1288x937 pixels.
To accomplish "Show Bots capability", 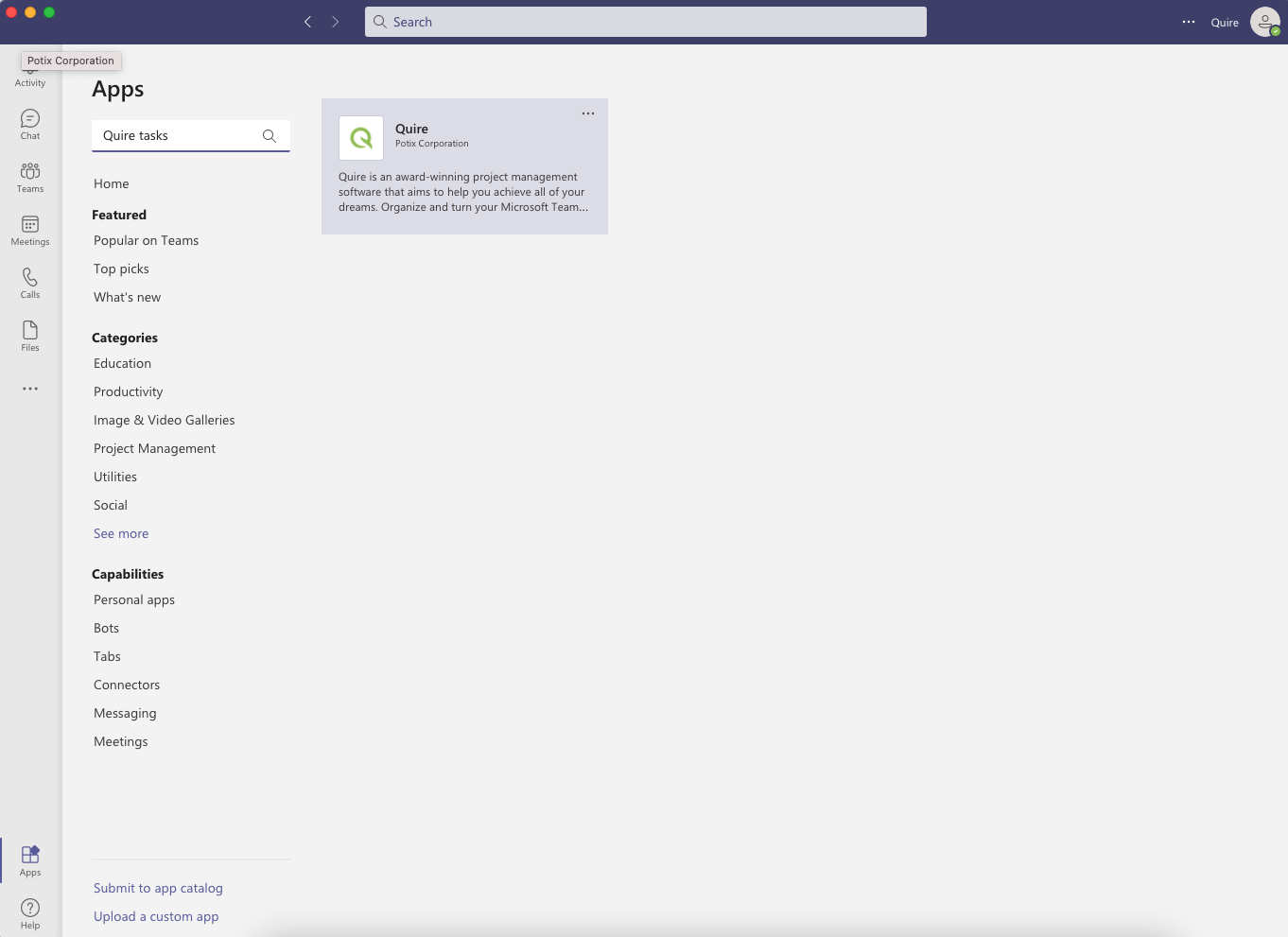I will point(107,629).
